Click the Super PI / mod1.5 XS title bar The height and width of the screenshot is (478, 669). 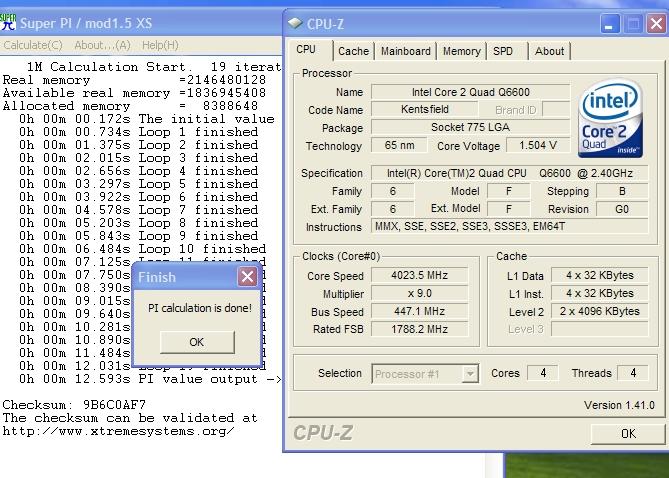click(141, 23)
